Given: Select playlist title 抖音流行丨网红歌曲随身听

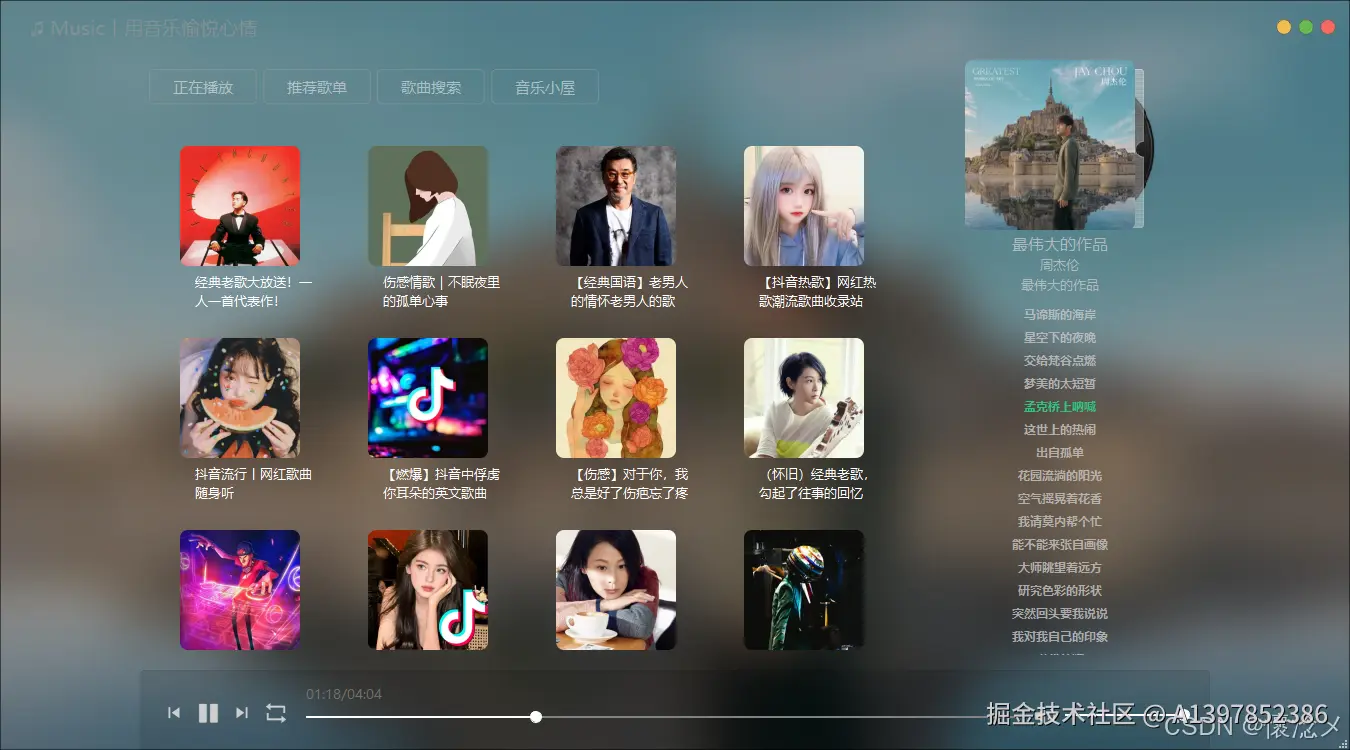Looking at the screenshot, I should pos(254,483).
